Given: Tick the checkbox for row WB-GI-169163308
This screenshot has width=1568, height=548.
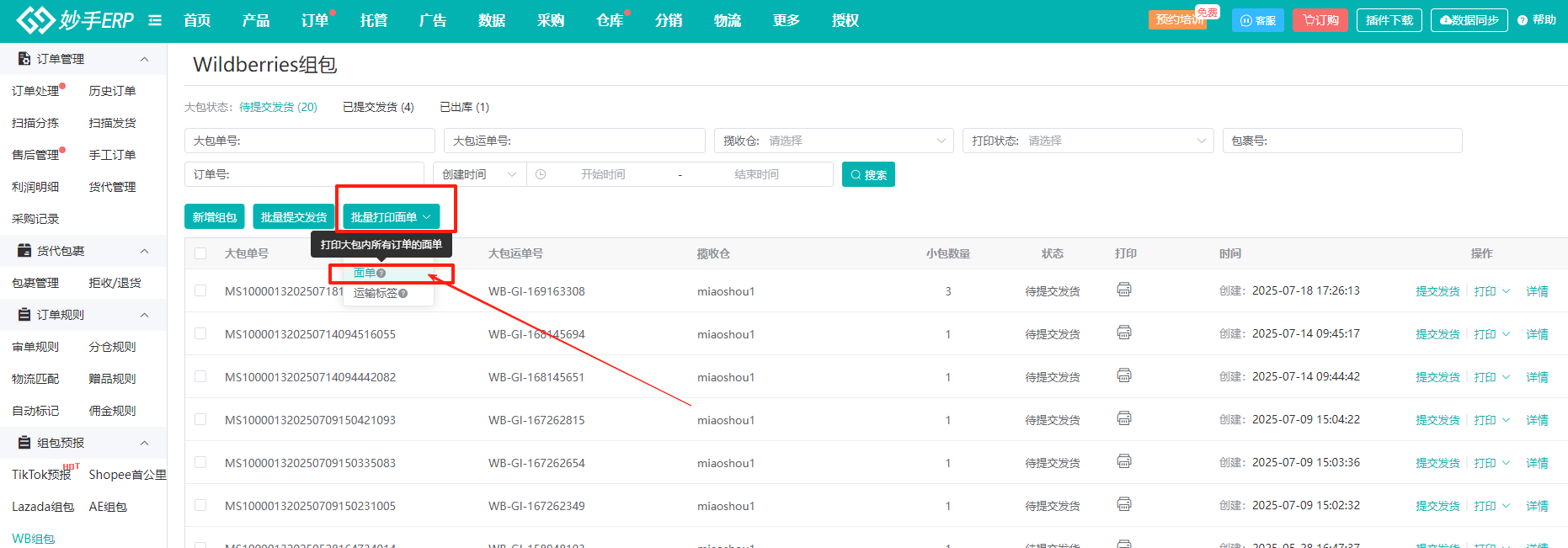Looking at the screenshot, I should pos(200,290).
